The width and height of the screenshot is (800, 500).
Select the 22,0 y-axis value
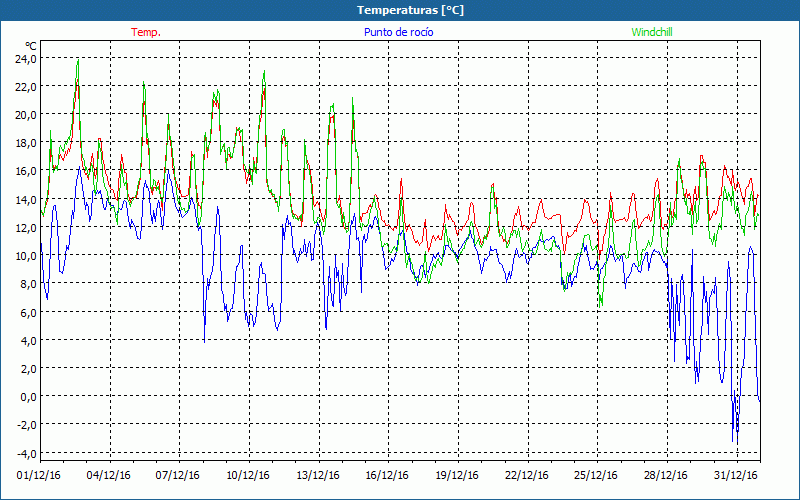[26, 86]
